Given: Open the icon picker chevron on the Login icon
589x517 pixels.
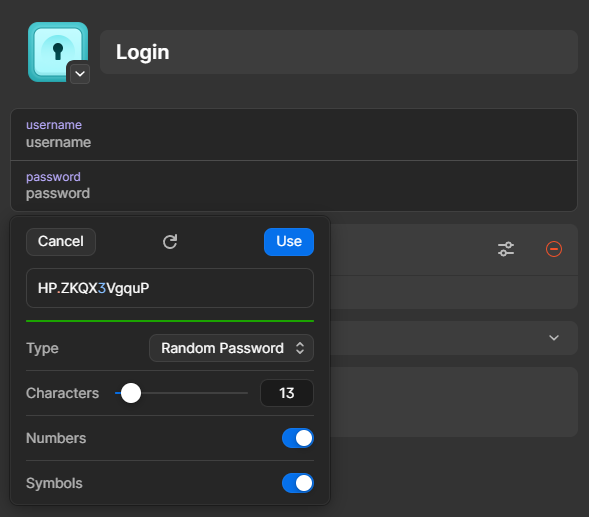Looking at the screenshot, I should point(80,74).
